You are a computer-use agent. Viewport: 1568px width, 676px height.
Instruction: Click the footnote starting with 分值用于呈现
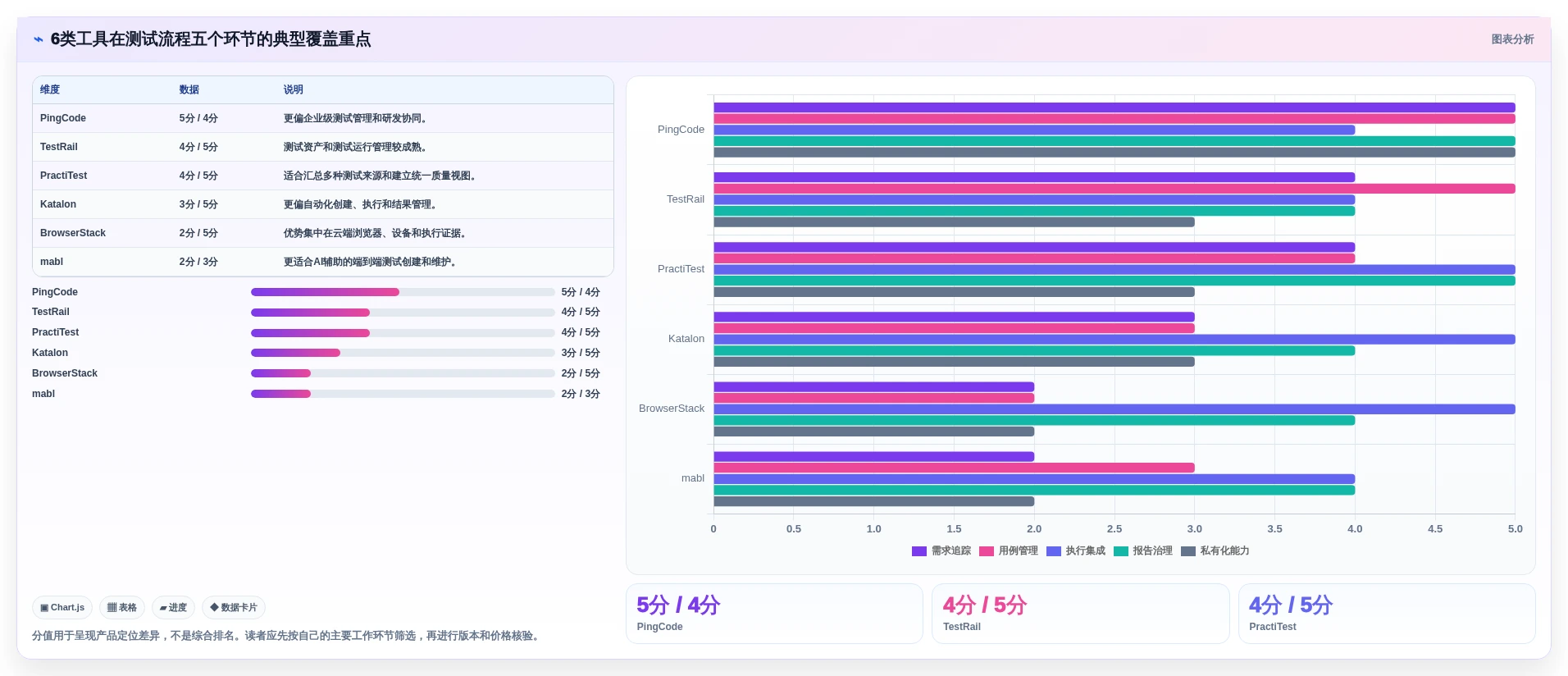coord(288,636)
